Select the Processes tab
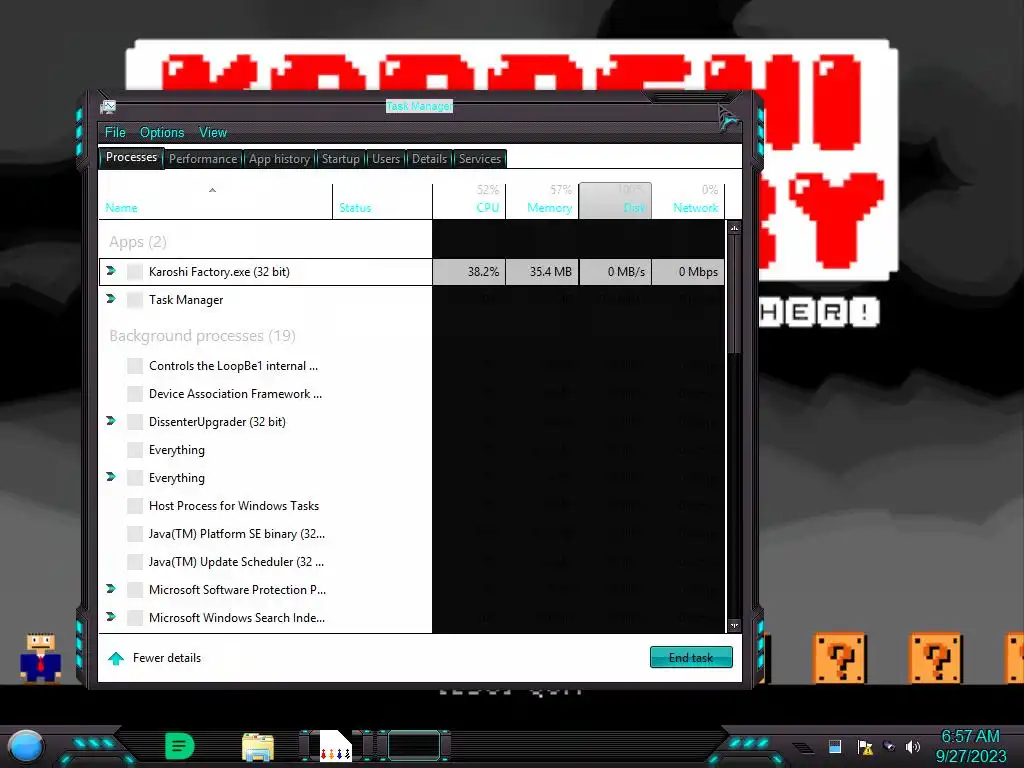Image resolution: width=1024 pixels, height=768 pixels. pos(131,157)
